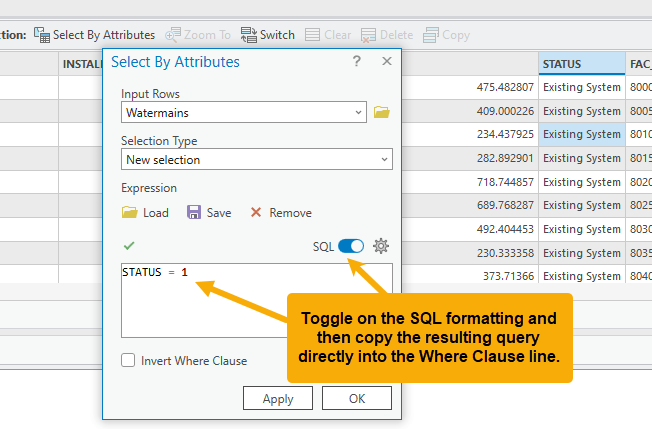Click the INSTALL column header

pos(81,64)
